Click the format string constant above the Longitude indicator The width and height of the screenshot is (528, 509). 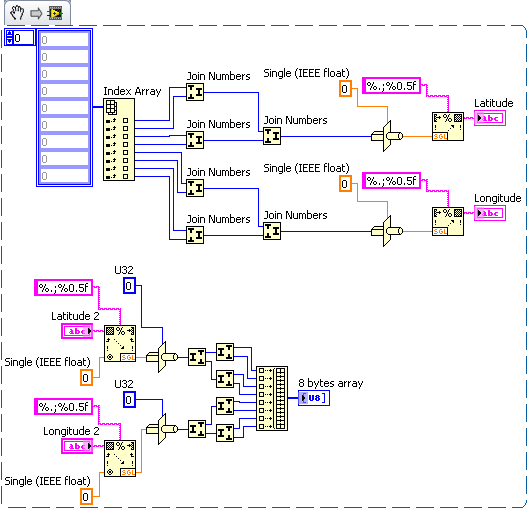point(391,181)
